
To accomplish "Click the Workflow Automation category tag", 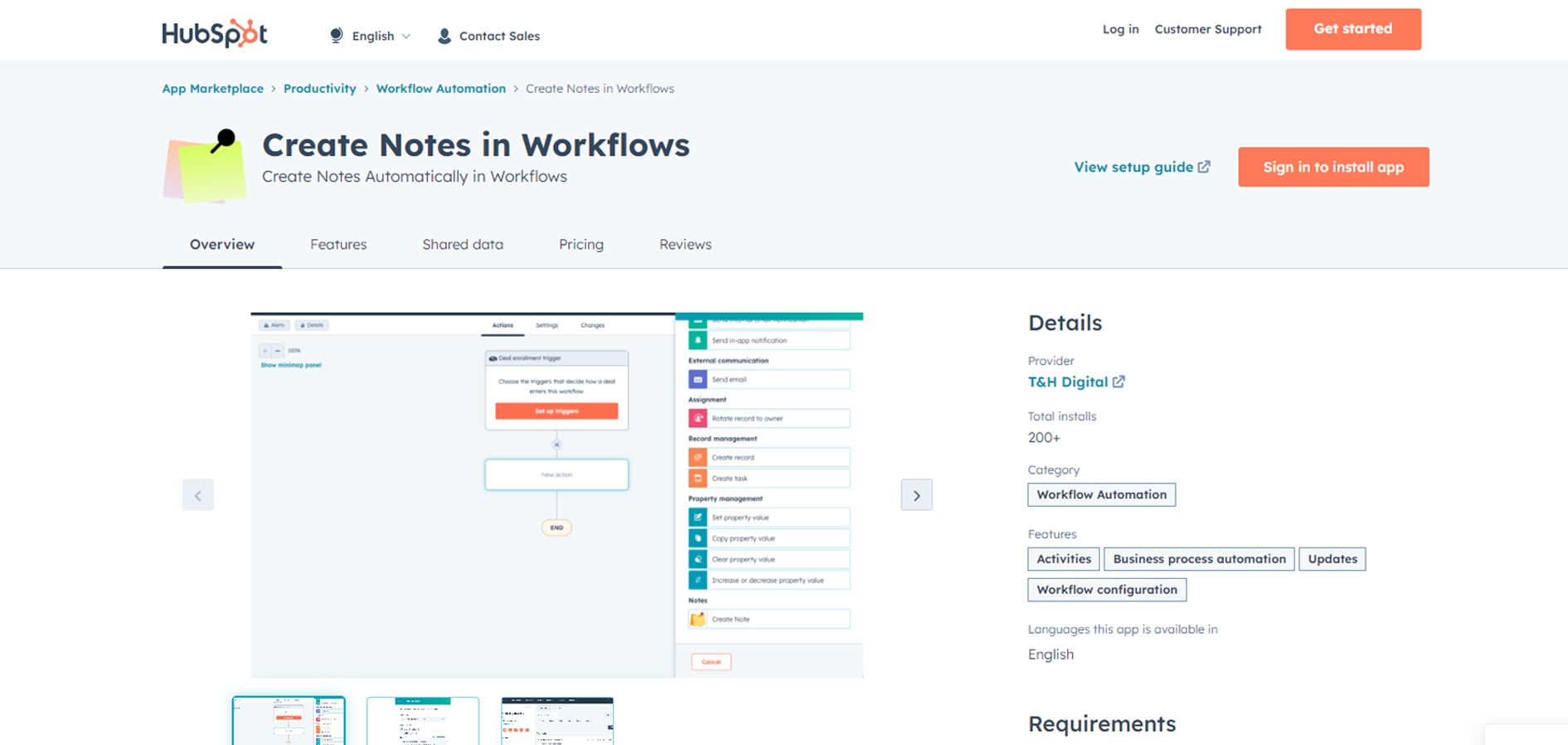I will pyautogui.click(x=1101, y=494).
